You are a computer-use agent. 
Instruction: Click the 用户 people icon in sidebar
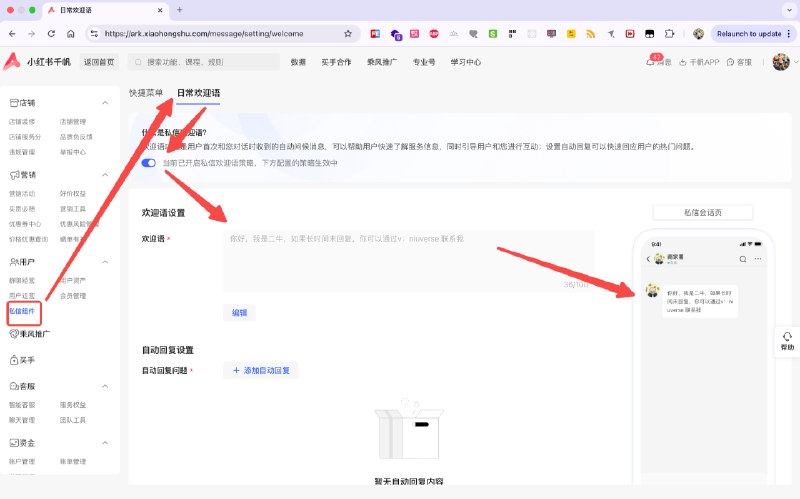tap(14, 262)
